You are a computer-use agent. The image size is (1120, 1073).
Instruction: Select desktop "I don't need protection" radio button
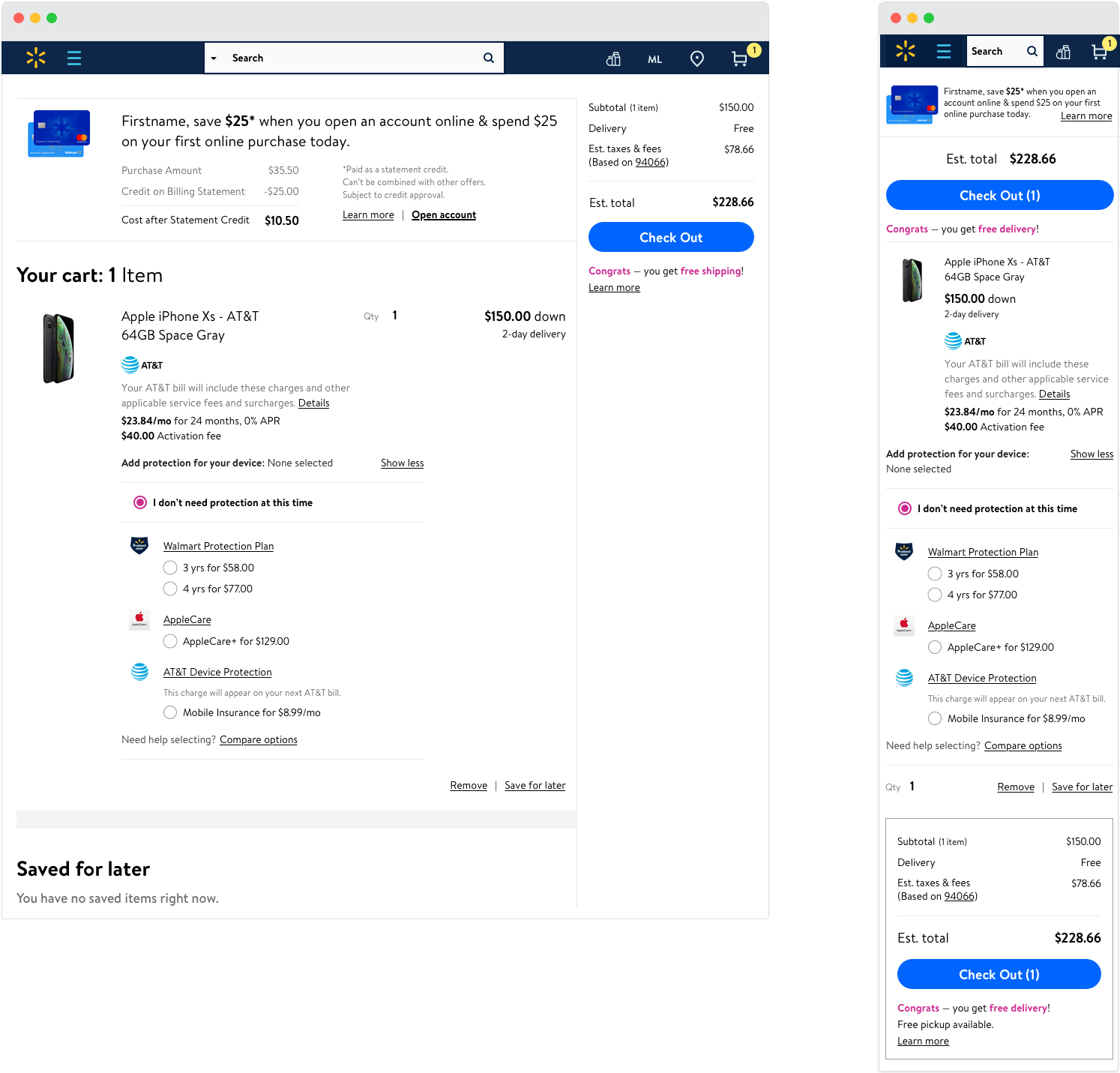click(x=140, y=502)
